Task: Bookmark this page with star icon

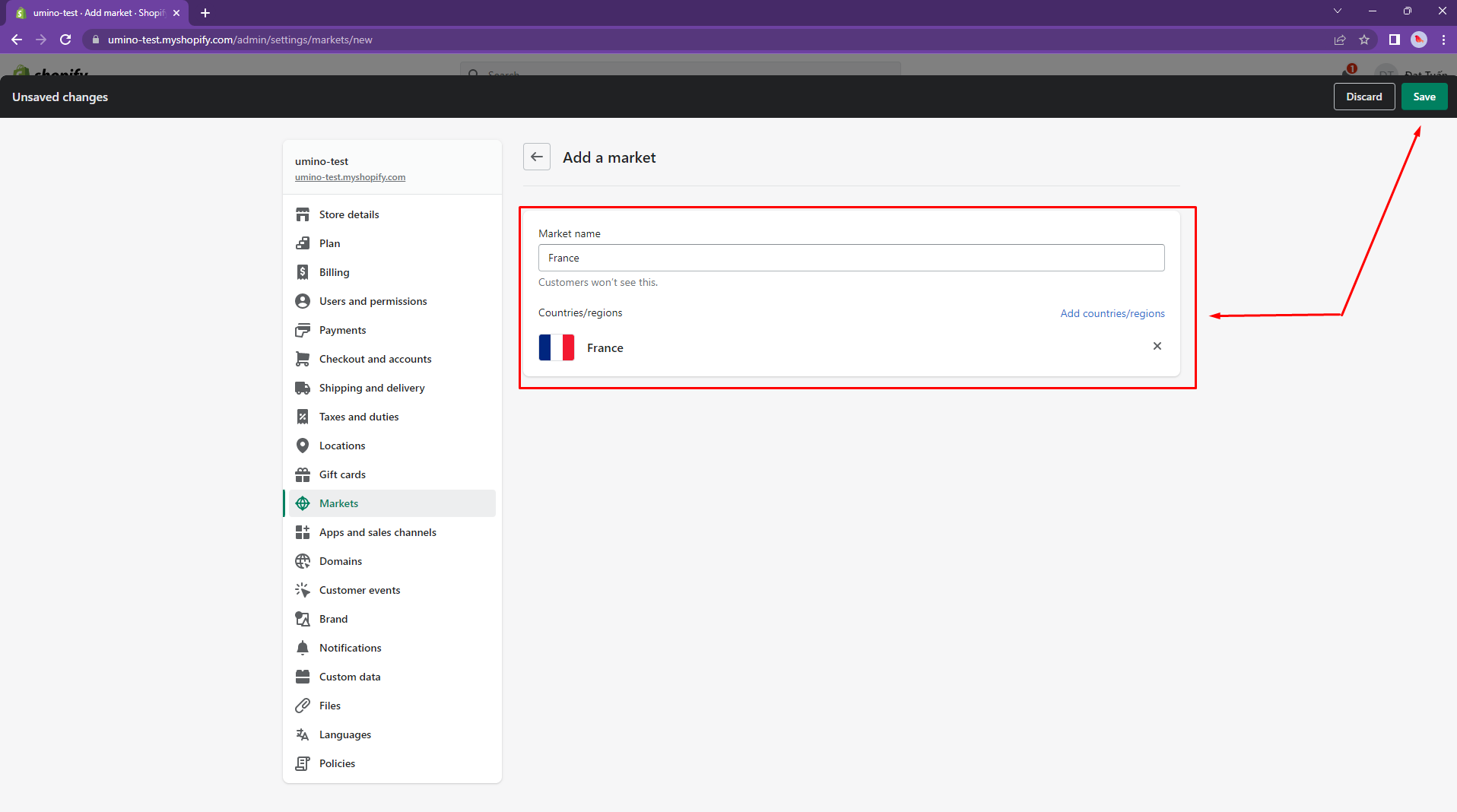Action: tap(1364, 40)
